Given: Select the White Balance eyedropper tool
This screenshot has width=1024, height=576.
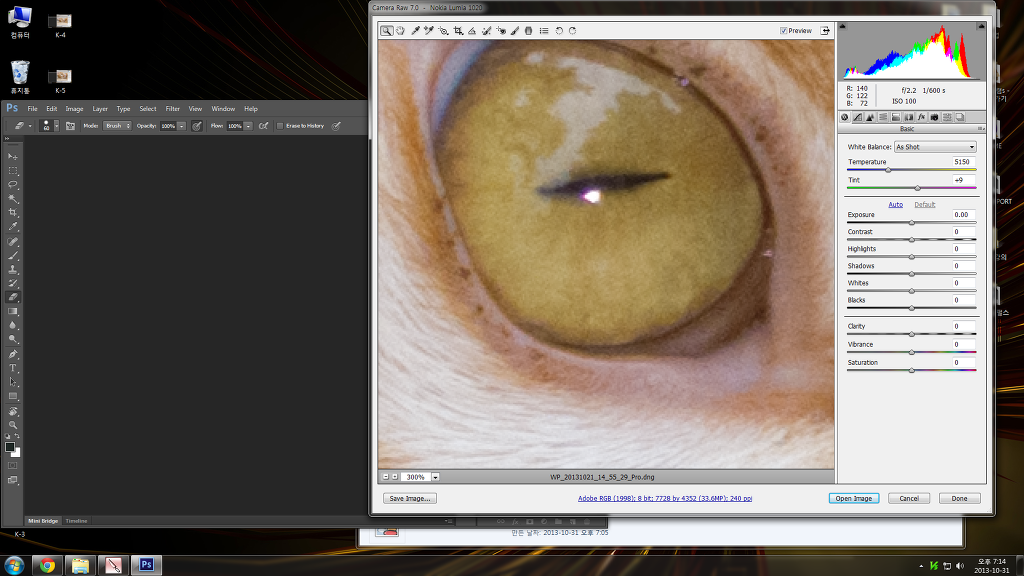Looking at the screenshot, I should [414, 31].
